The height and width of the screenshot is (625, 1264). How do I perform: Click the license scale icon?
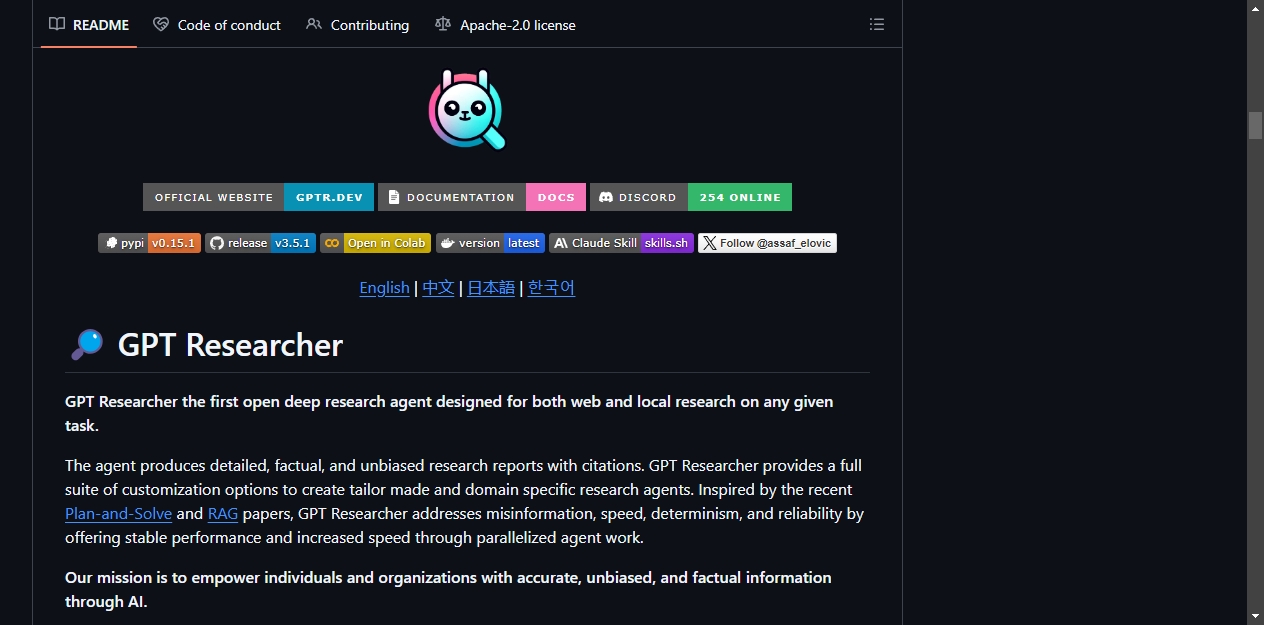point(443,24)
